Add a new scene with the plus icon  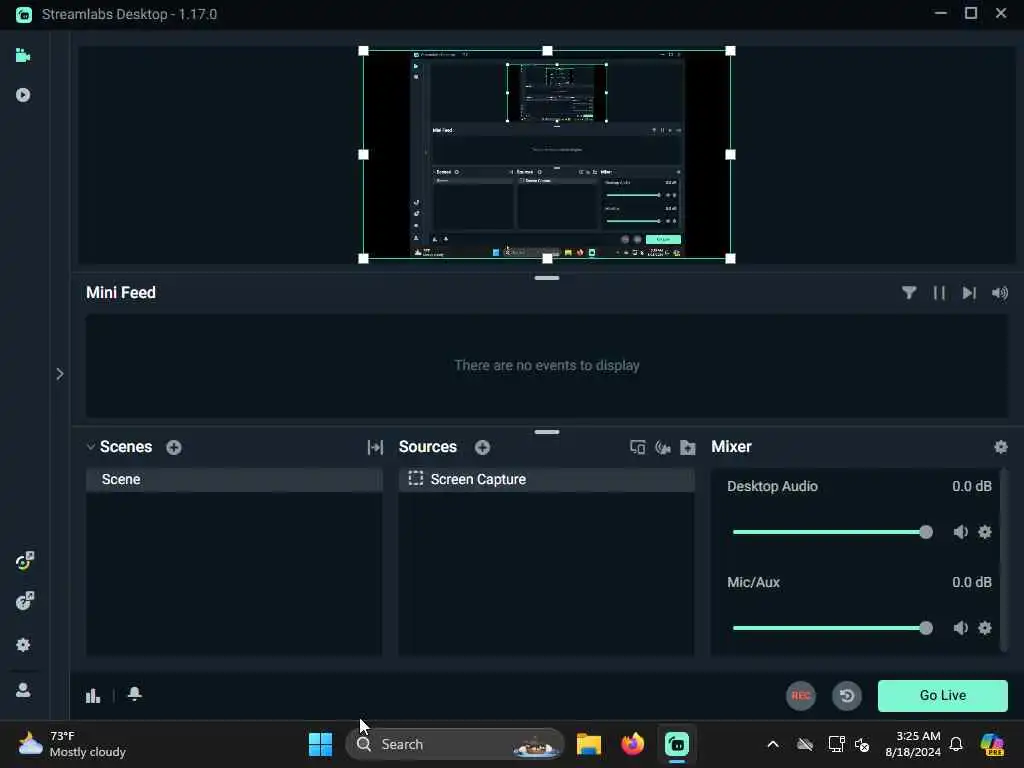coord(174,447)
